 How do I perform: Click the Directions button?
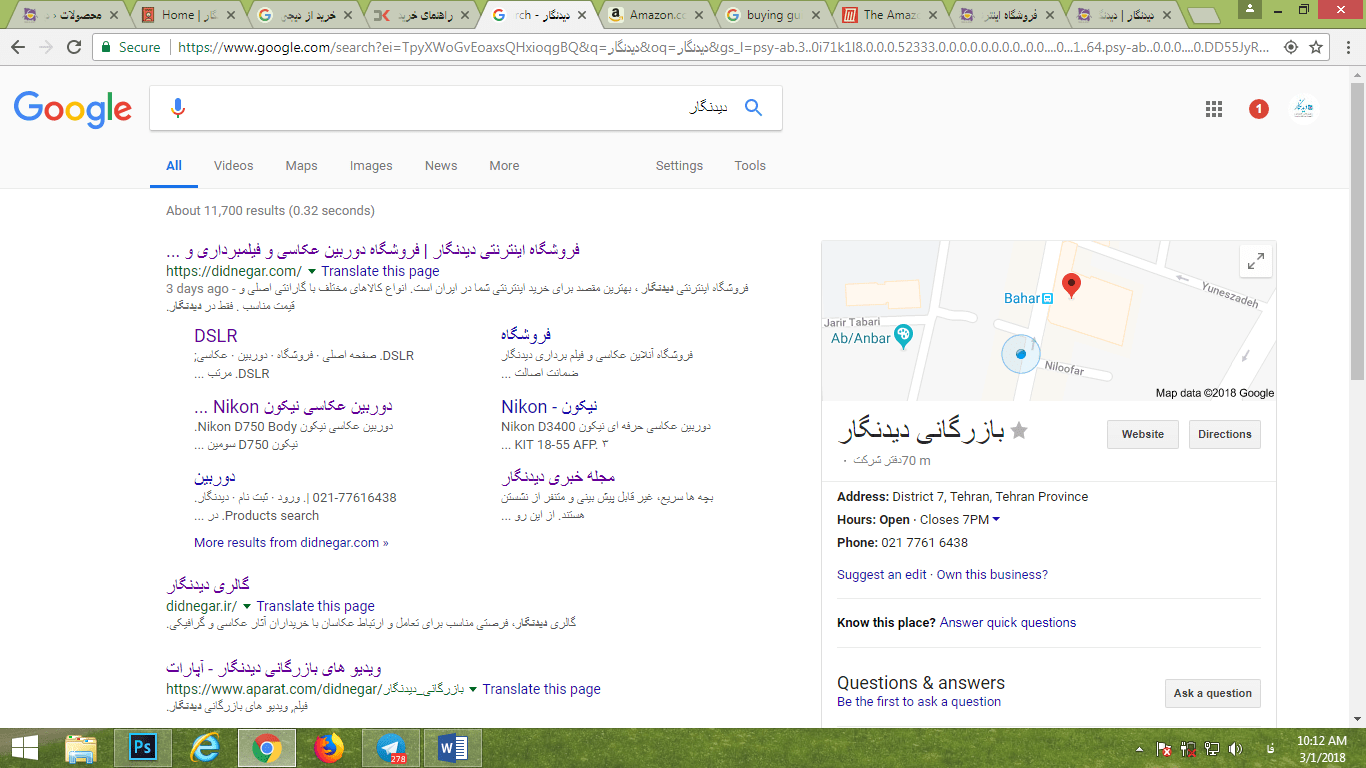pyautogui.click(x=1224, y=434)
